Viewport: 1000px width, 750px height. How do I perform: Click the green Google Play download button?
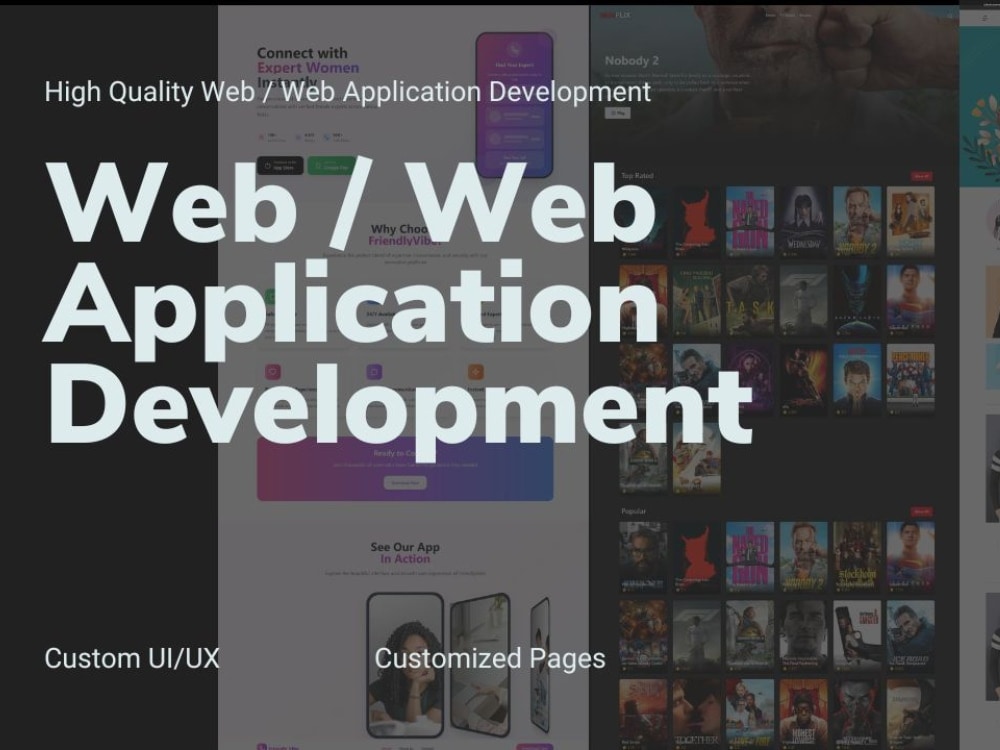(x=332, y=165)
